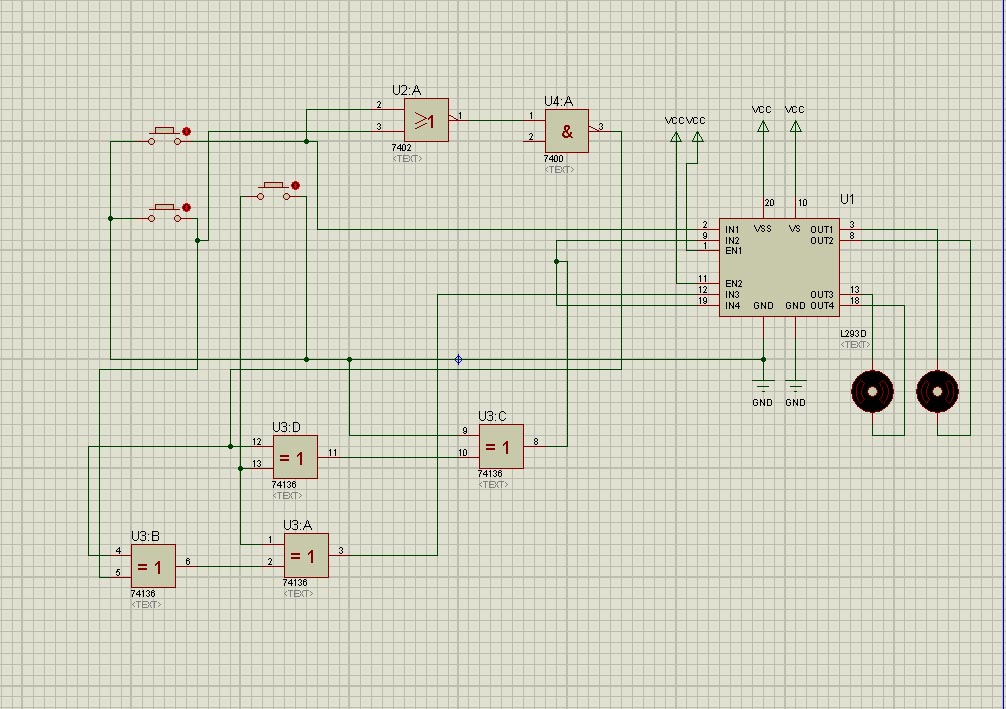Pick the U3:C XOR gate
The height and width of the screenshot is (709, 1006).
click(501, 447)
